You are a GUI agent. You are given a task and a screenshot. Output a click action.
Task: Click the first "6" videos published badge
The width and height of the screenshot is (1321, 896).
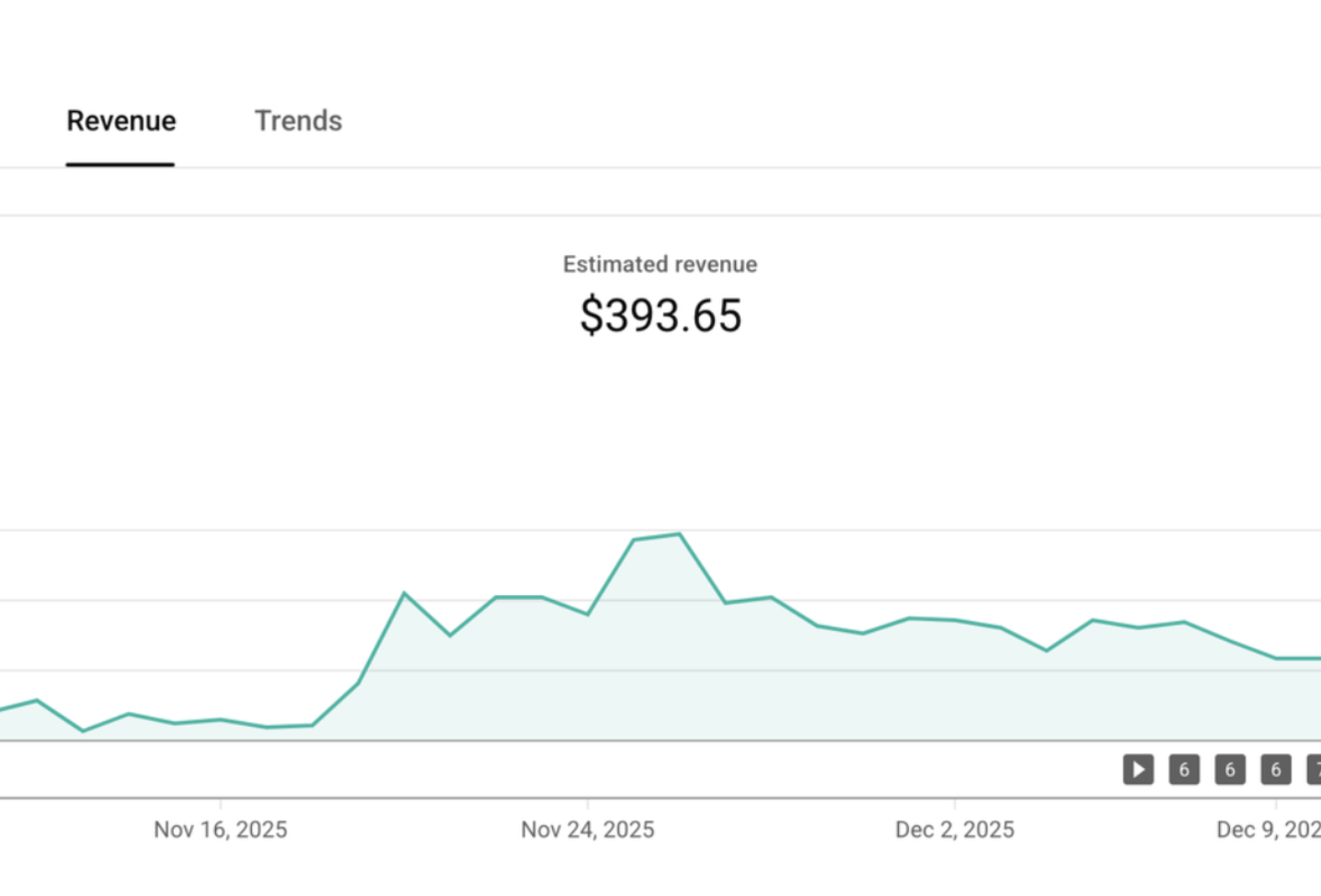(1184, 770)
